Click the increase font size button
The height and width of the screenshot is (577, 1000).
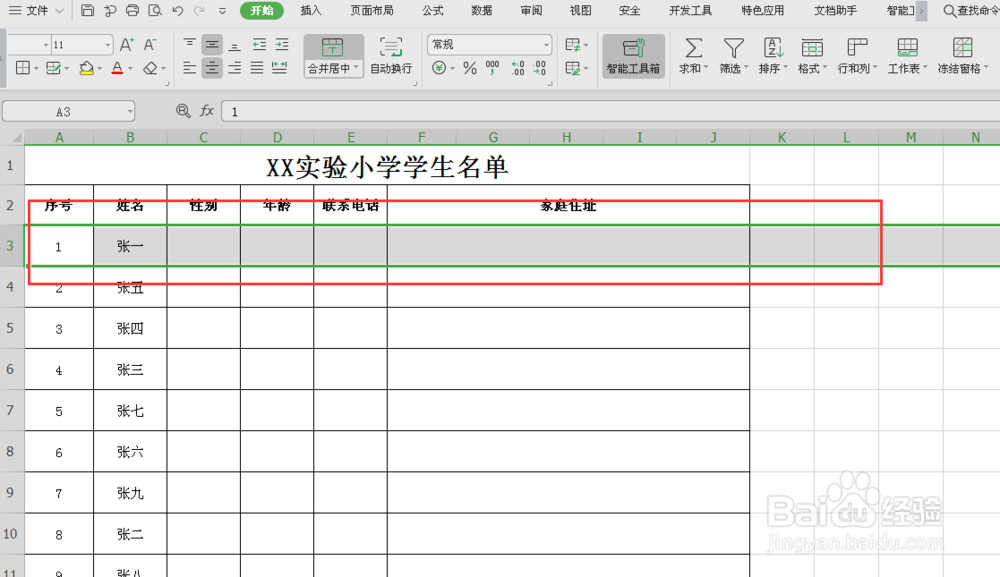(x=126, y=44)
